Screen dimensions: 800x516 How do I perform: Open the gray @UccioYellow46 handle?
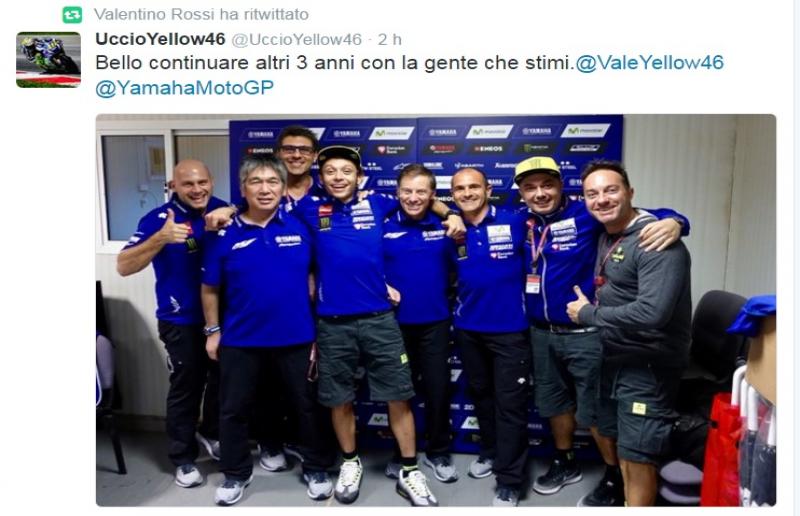pyautogui.click(x=296, y=39)
